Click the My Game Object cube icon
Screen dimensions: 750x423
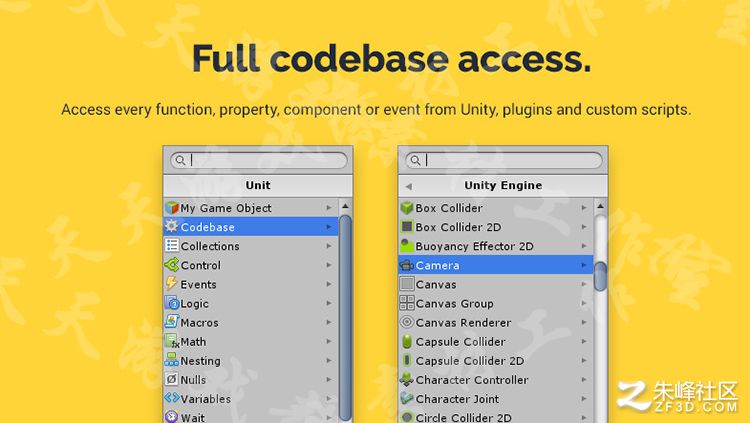click(172, 208)
